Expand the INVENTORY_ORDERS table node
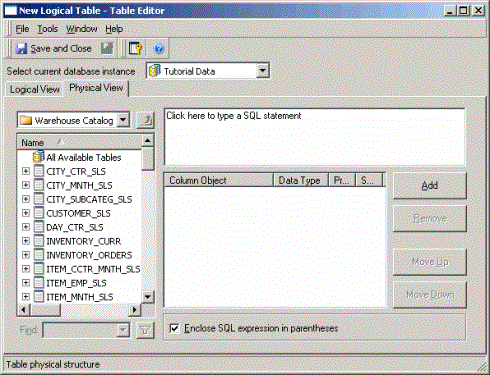Screen dimensions: 490x375 [x=26, y=255]
